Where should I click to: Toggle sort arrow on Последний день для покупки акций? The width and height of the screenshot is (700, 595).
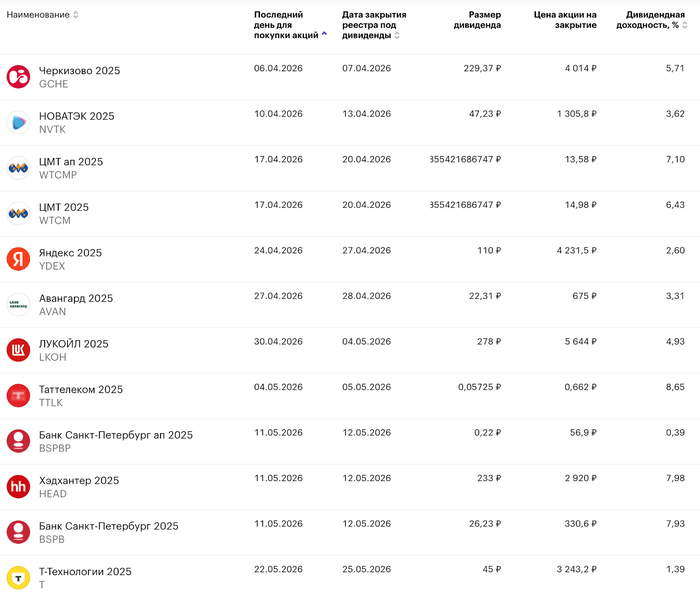coord(324,35)
